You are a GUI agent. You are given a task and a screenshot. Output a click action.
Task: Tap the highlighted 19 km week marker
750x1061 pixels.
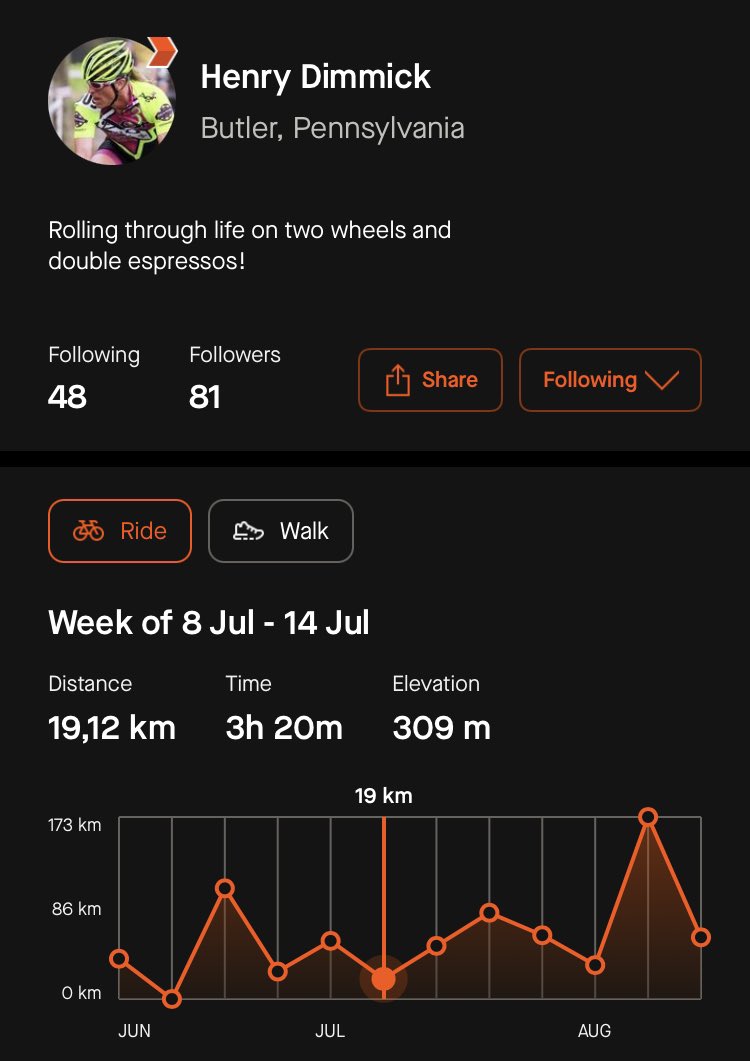[x=384, y=978]
